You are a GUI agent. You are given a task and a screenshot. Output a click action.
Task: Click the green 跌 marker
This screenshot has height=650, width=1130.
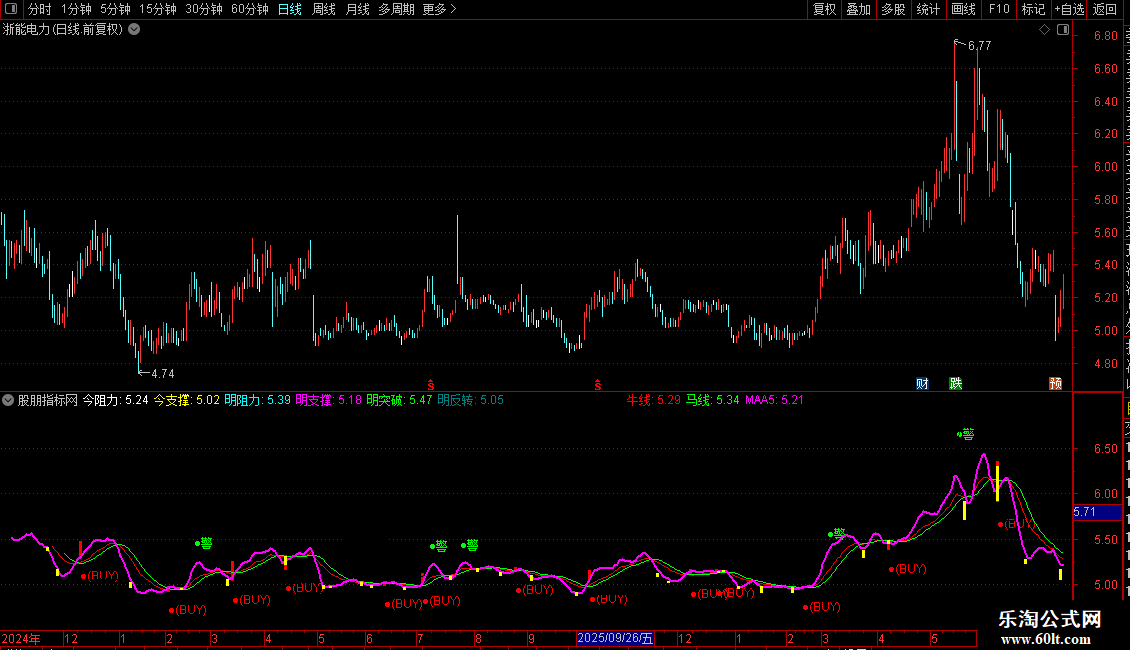[x=956, y=383]
